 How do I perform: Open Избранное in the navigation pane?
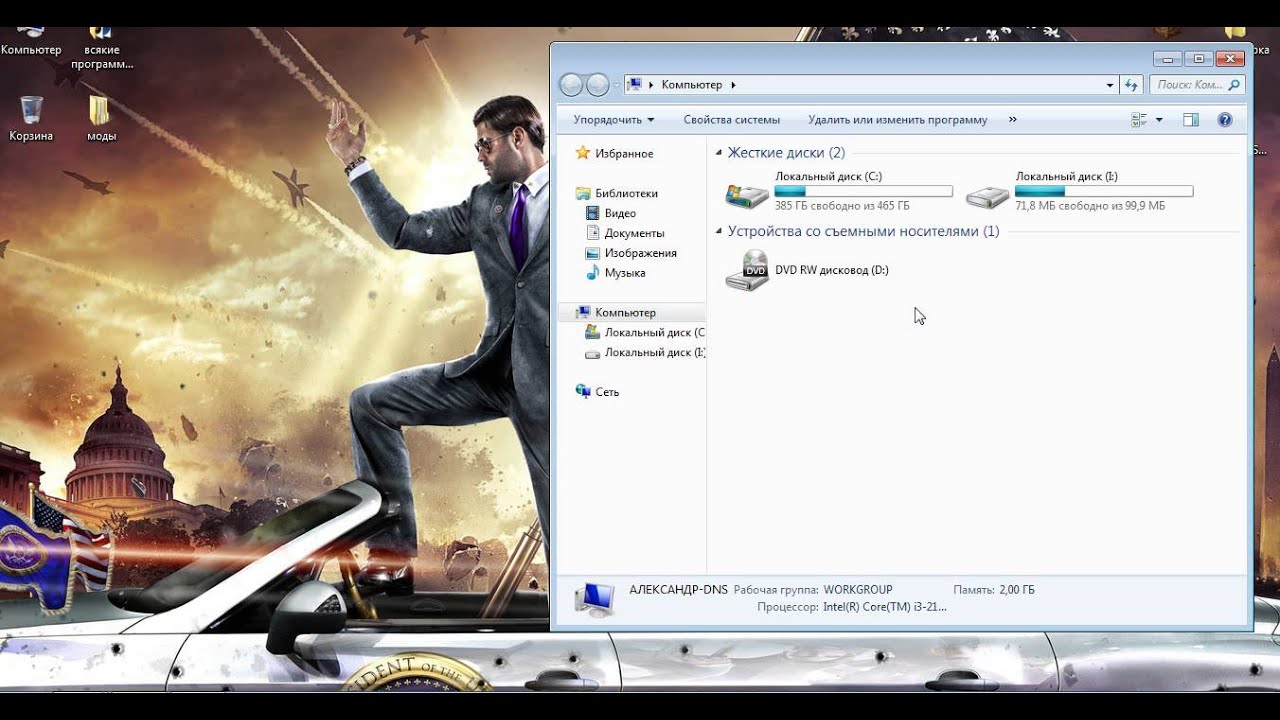click(x=624, y=153)
